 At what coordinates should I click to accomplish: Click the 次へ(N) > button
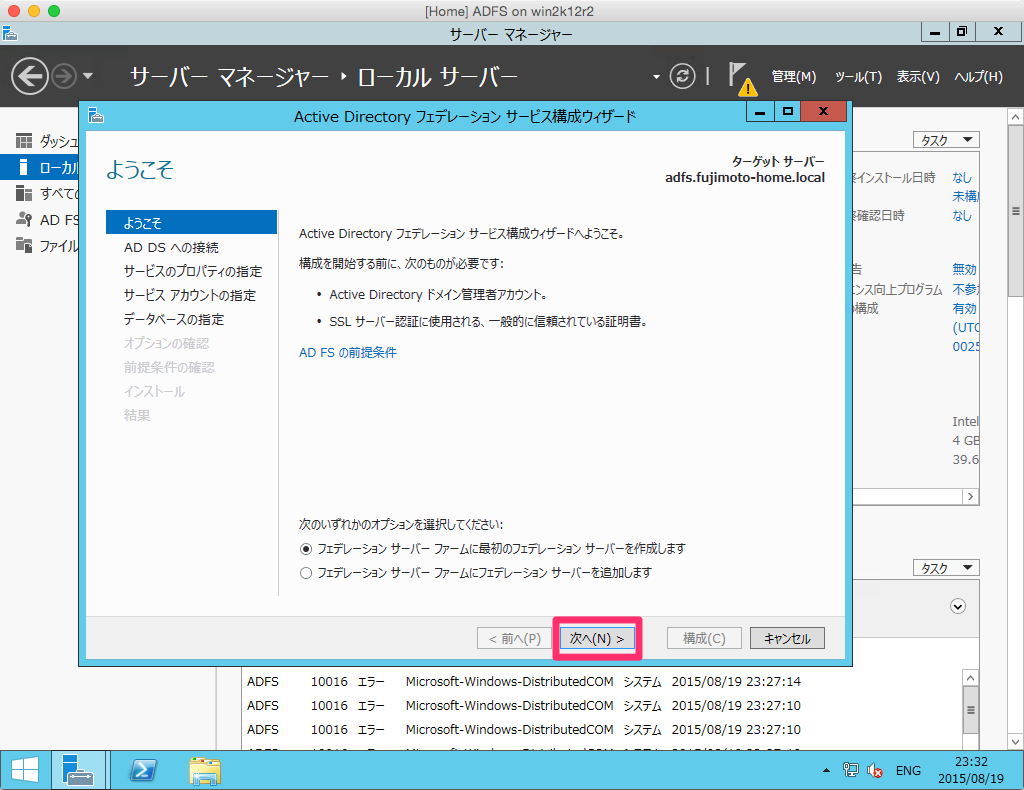597,638
